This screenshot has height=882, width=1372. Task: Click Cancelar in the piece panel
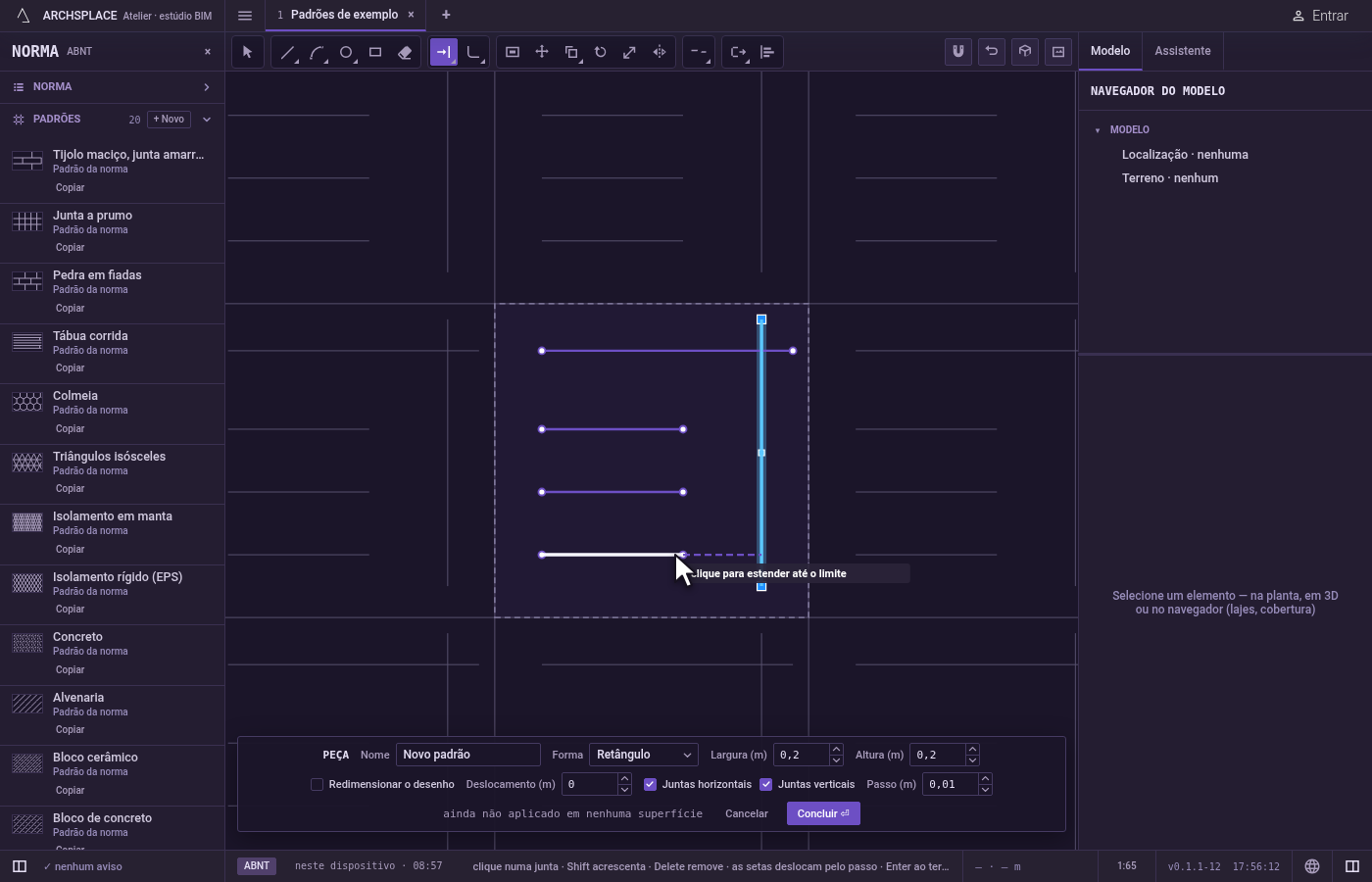click(747, 813)
